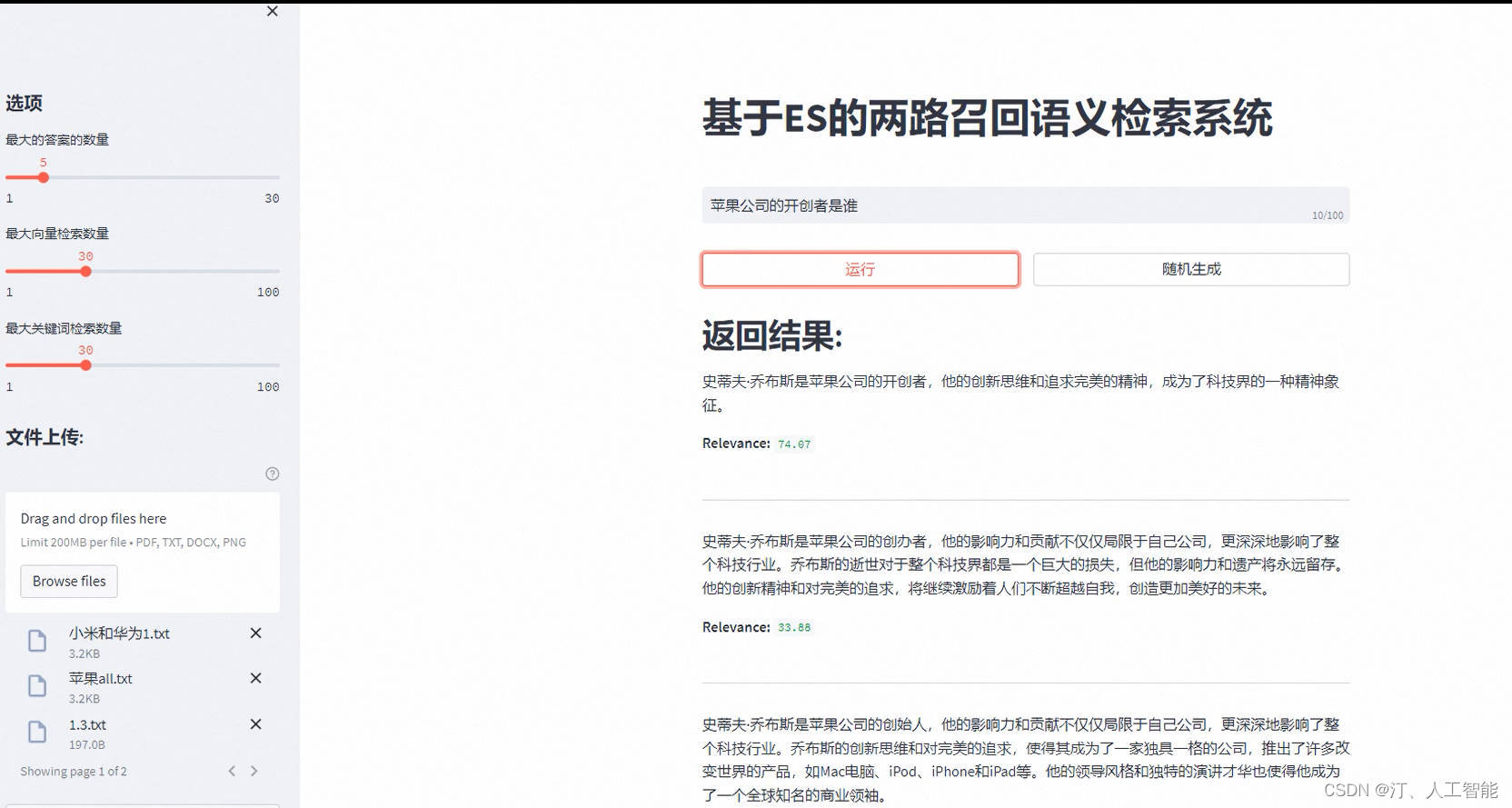Click the 返回结果 heading

pos(772,335)
